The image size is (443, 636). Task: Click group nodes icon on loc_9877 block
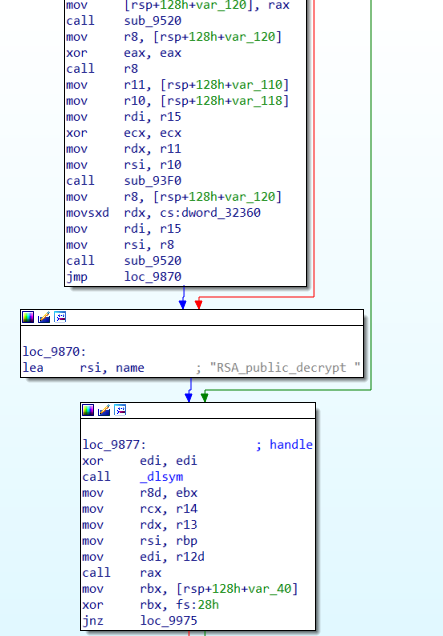click(120, 410)
